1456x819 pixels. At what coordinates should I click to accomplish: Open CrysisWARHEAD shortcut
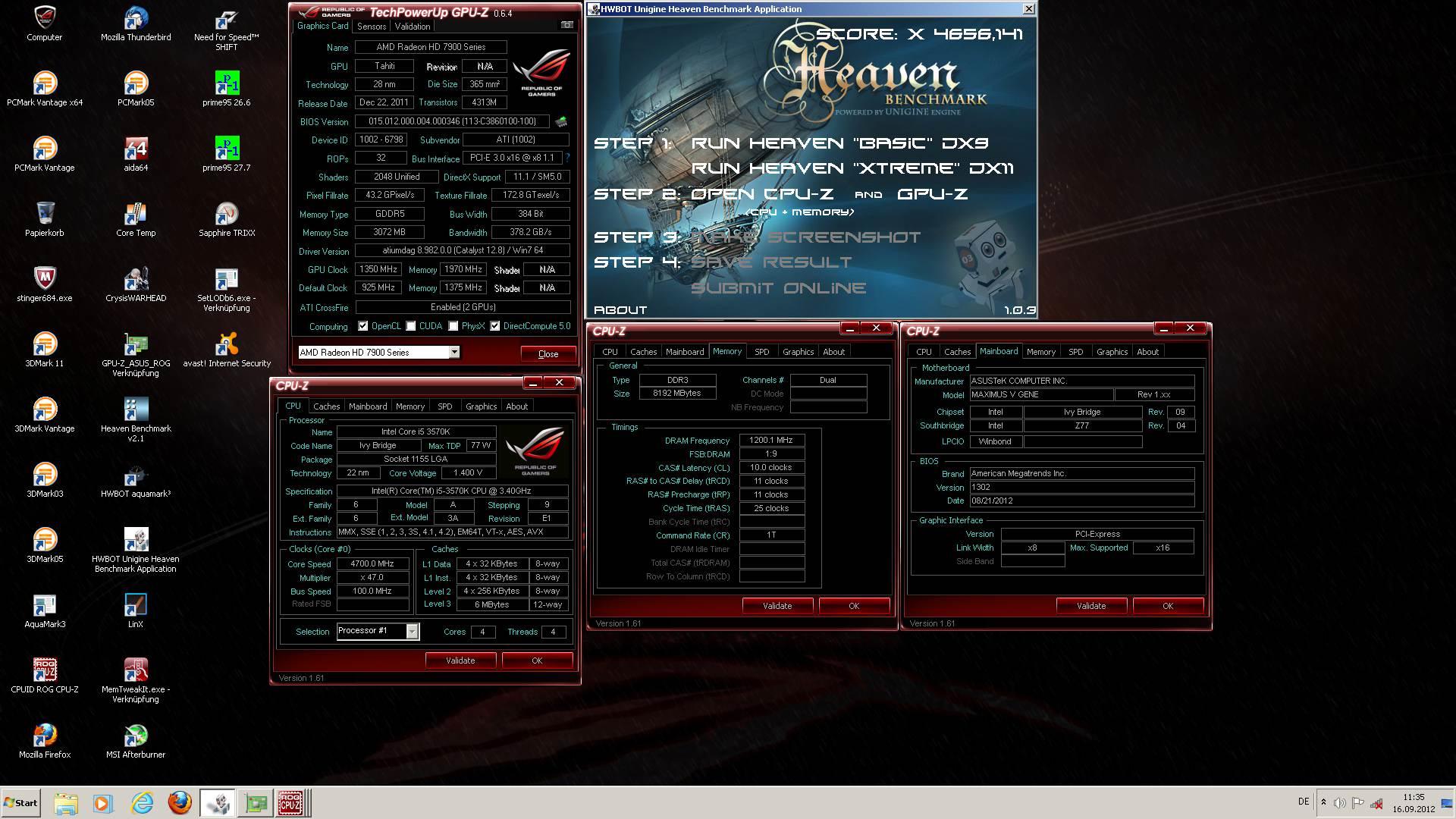coord(136,284)
